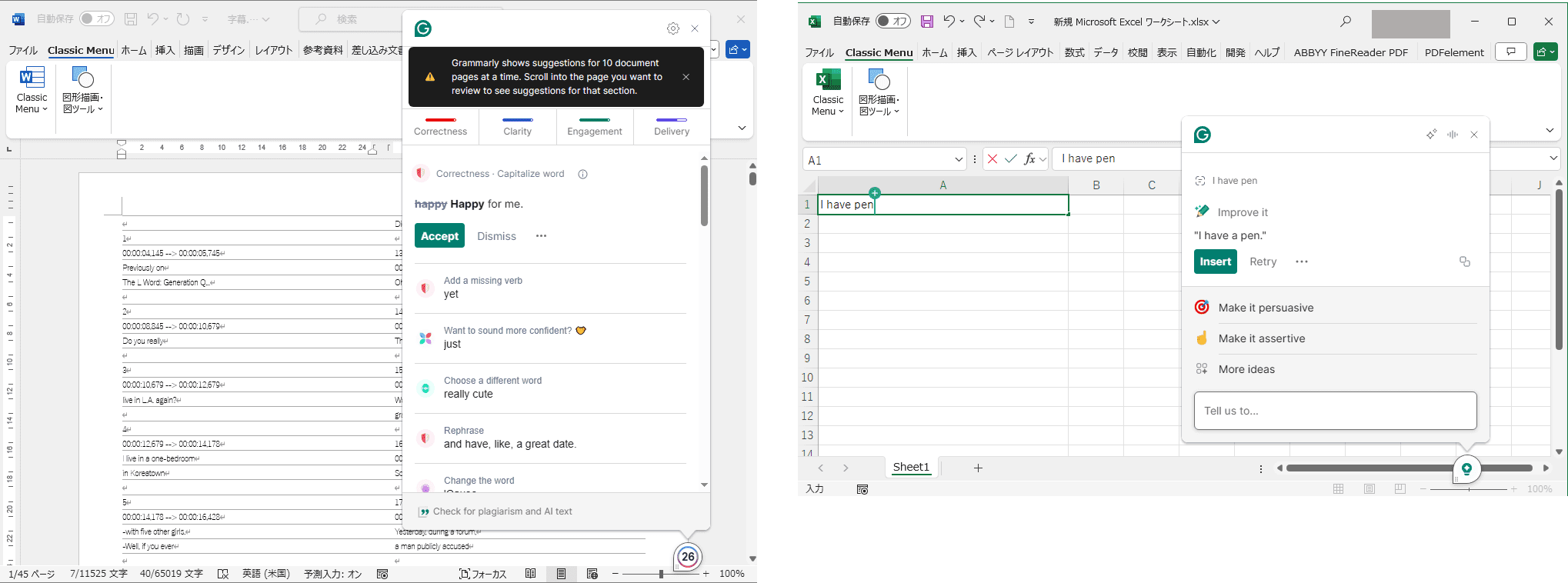Toggle Word AutoSave switch
This screenshot has width=1568, height=583.
(x=97, y=19)
